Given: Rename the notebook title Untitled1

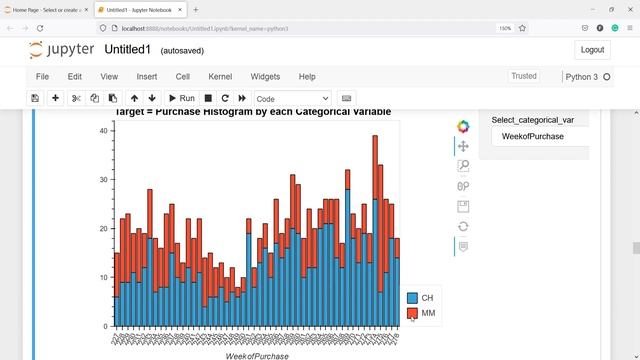Looking at the screenshot, I should (x=127, y=49).
